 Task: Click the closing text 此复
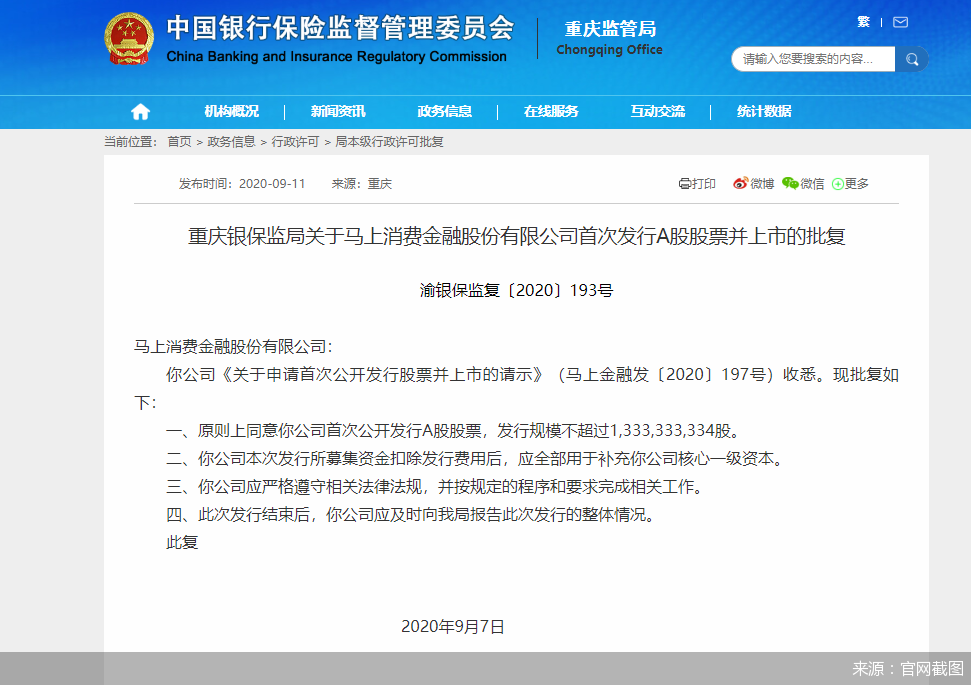(x=182, y=543)
